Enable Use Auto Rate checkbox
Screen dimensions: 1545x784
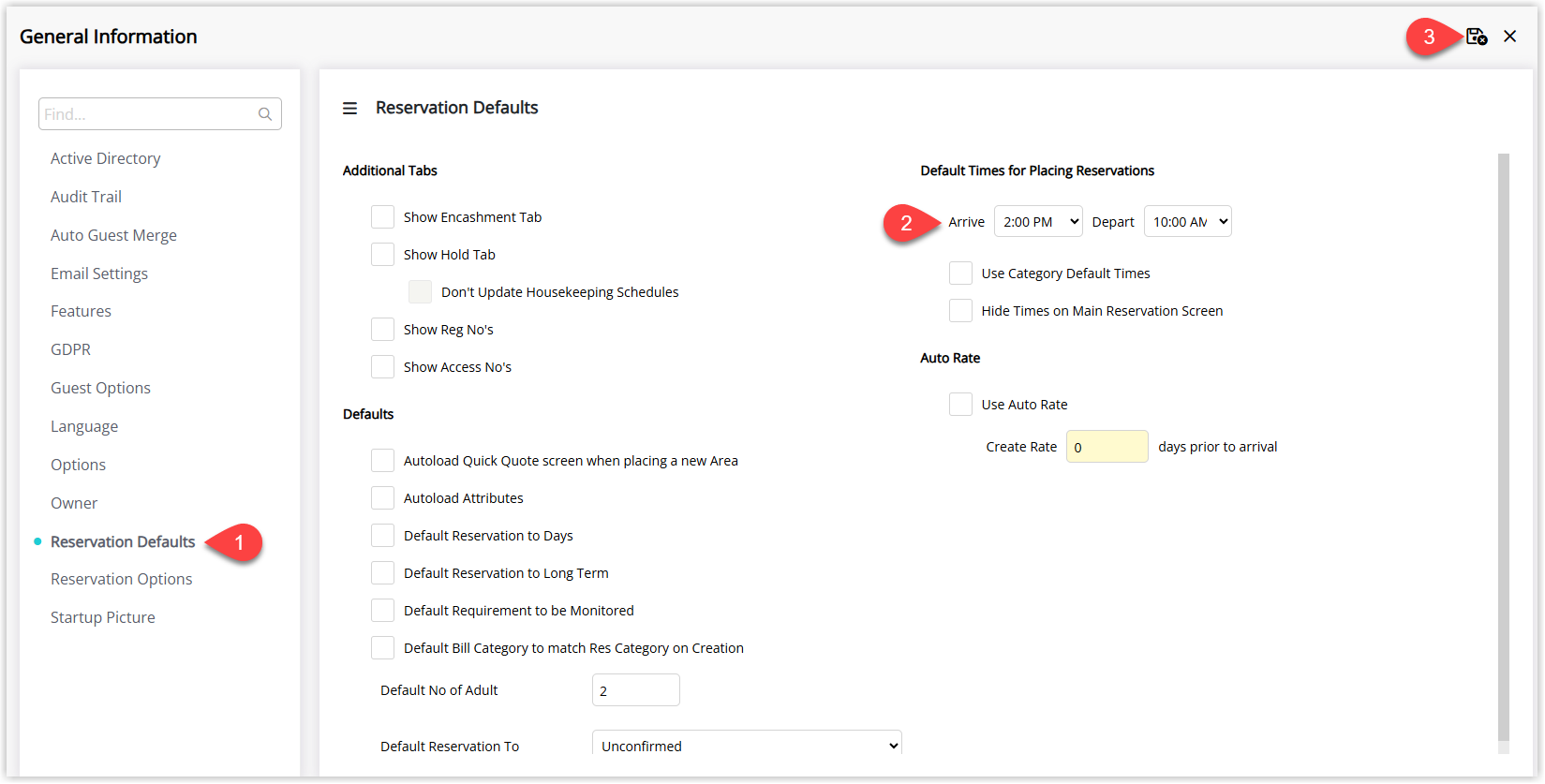[x=960, y=405]
